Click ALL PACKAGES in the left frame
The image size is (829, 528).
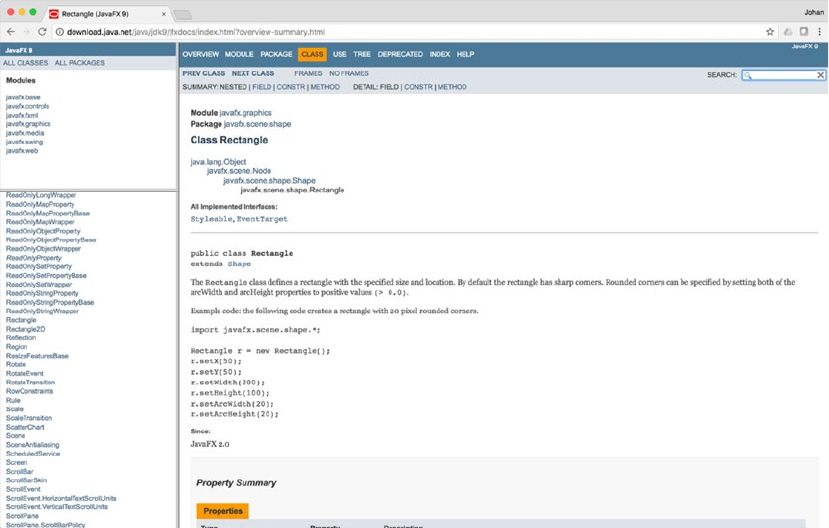[x=80, y=62]
